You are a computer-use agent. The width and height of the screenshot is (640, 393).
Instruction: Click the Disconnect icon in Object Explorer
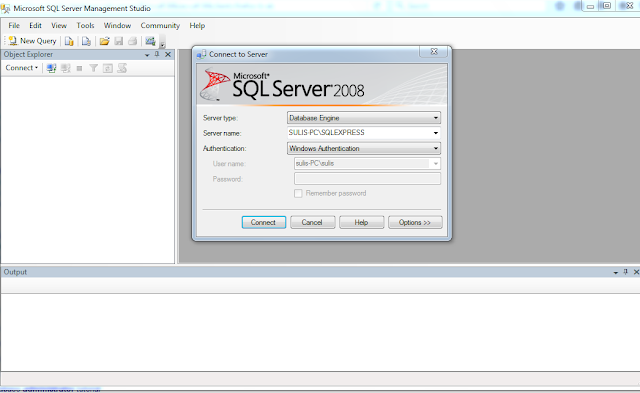pos(66,68)
